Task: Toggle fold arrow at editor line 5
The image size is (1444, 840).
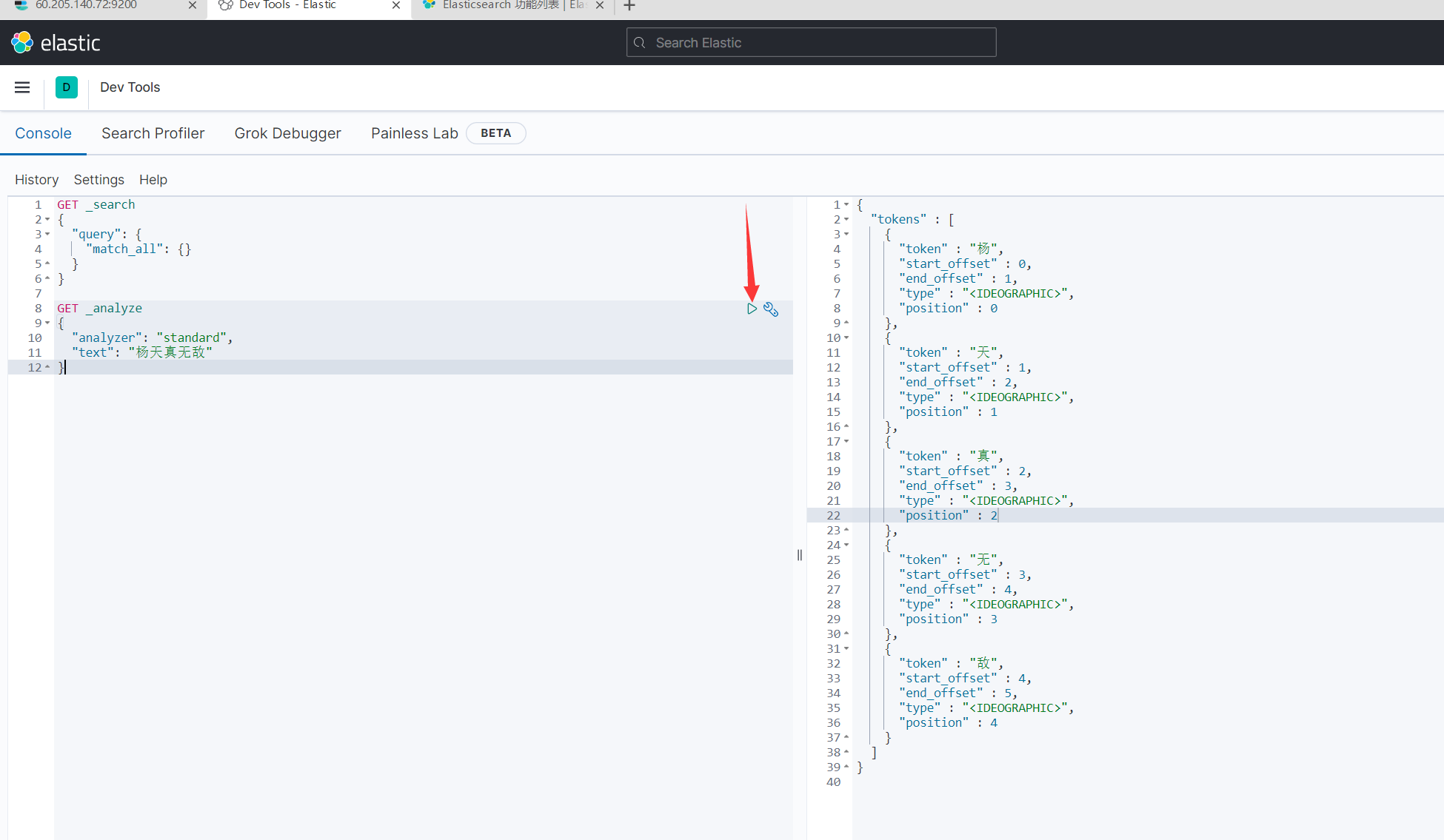Action: coord(47,264)
